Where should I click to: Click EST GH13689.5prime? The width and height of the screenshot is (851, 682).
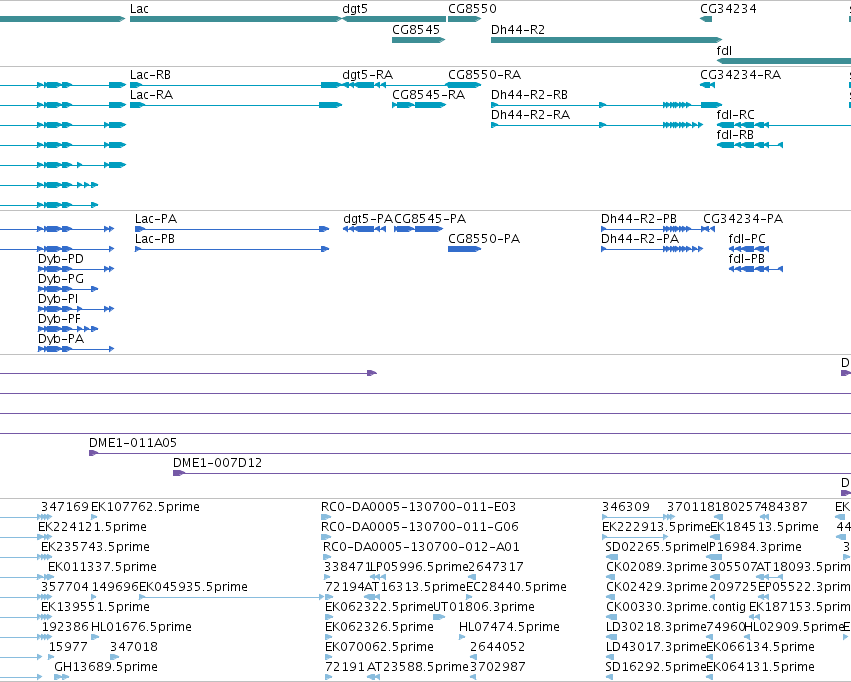106,667
